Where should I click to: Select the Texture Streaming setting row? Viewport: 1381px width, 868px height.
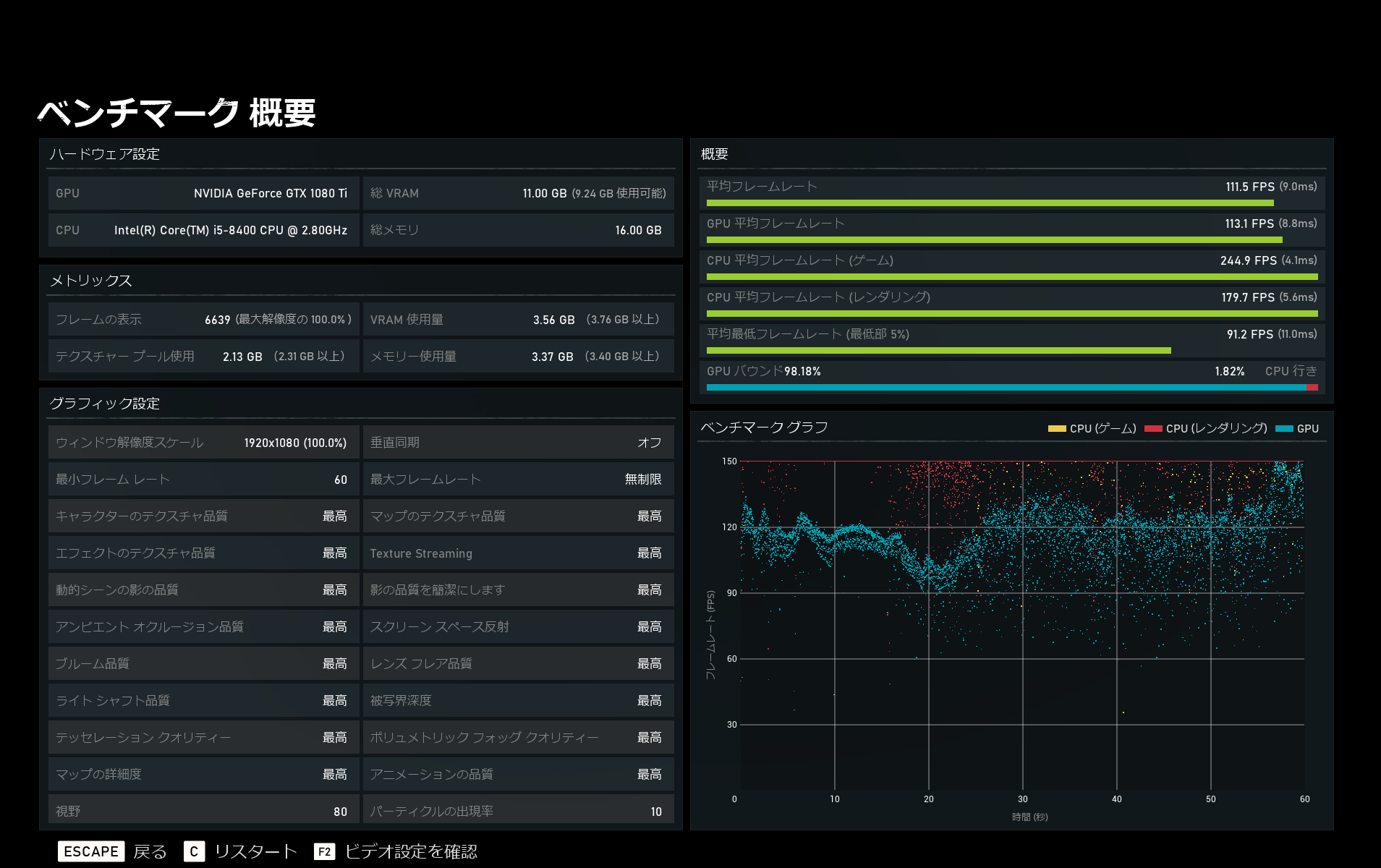click(518, 553)
